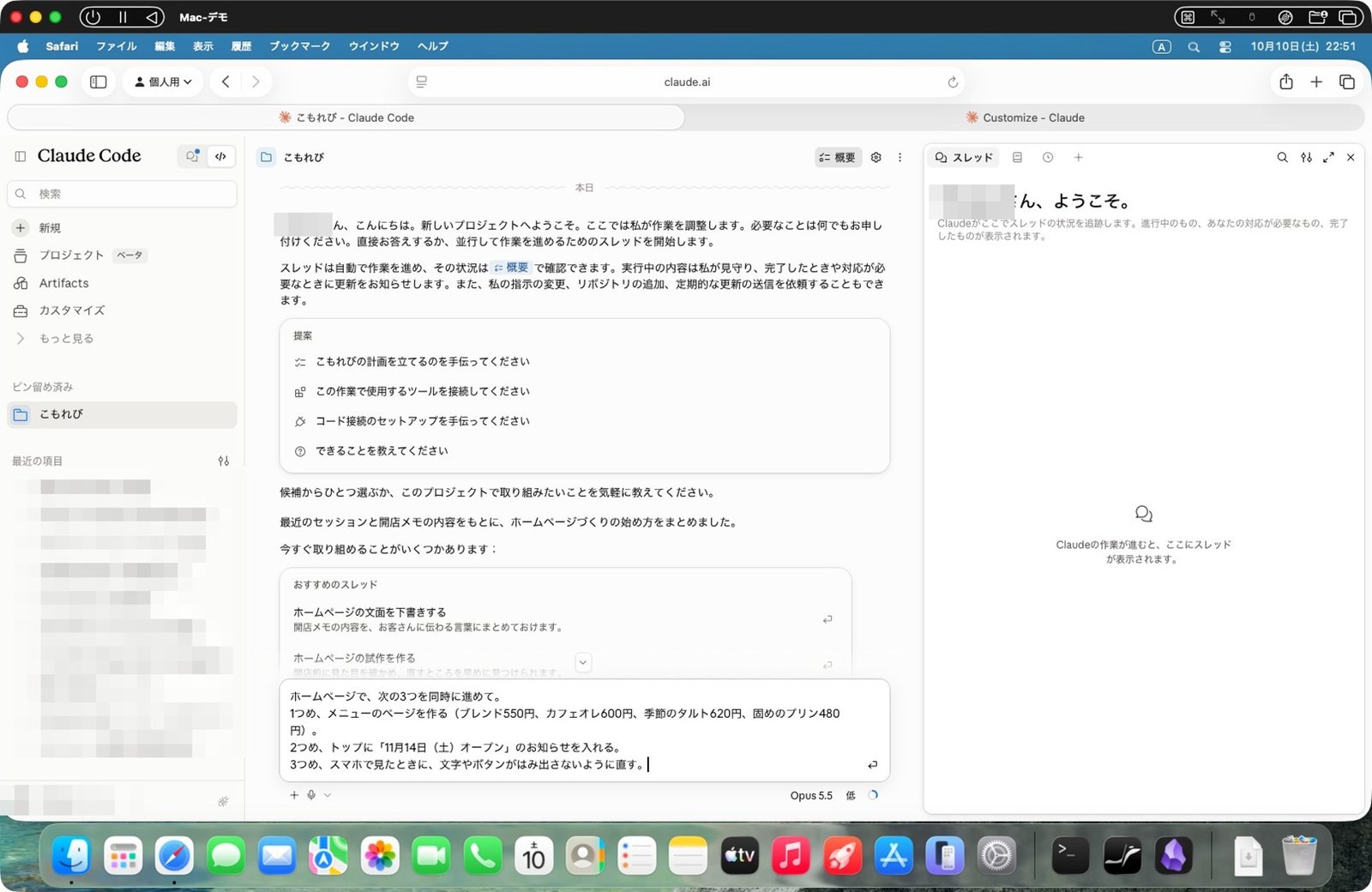This screenshot has height=892, width=1372.
Task: Open the notes document tab icon in right panel
Action: pos(1017,157)
